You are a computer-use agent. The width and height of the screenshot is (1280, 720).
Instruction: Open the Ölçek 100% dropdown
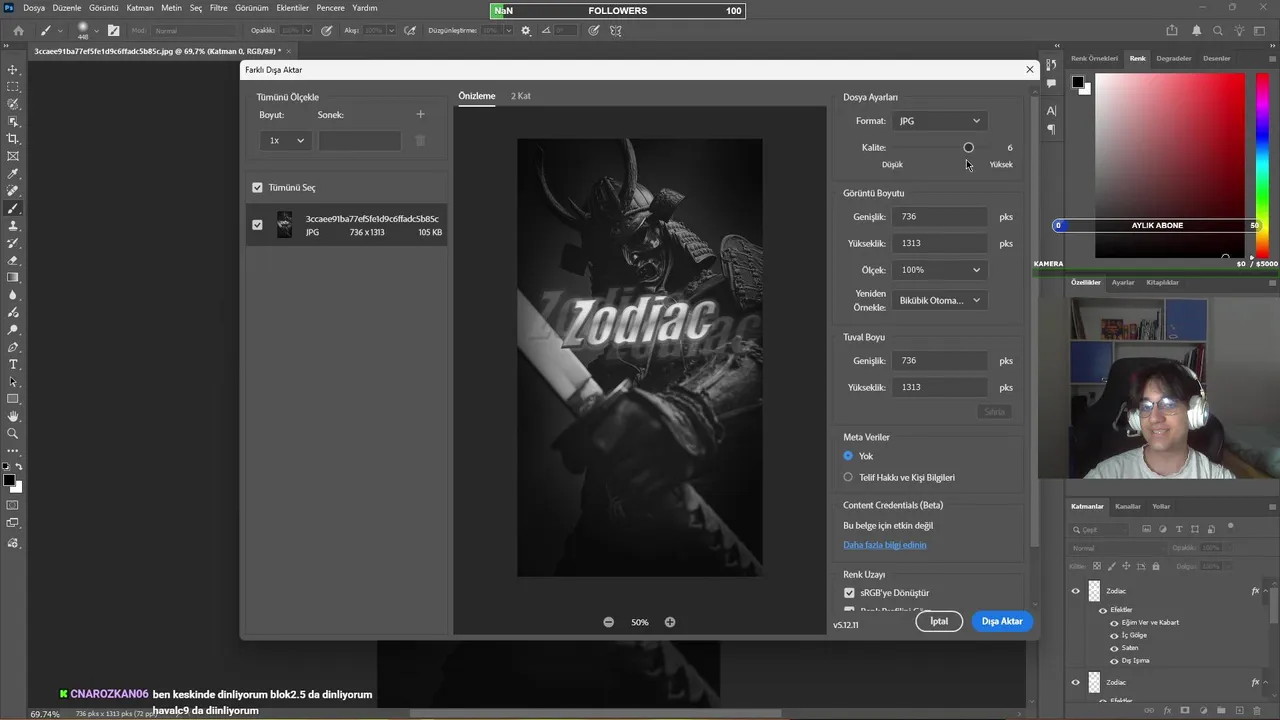(x=940, y=270)
